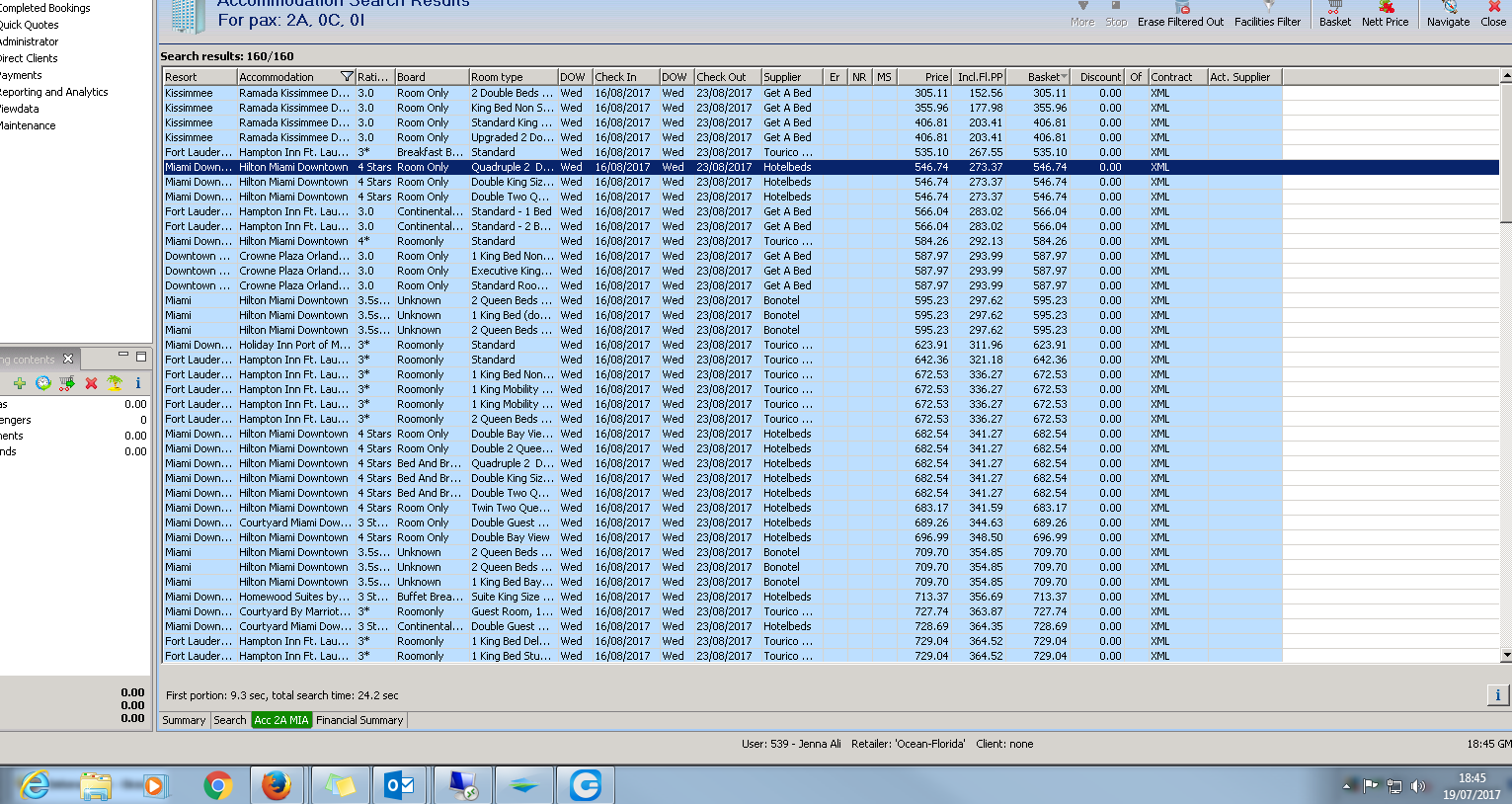Screen dimensions: 1512x804
Task: Open Sticky Notes from the taskbar
Action: (x=341, y=786)
